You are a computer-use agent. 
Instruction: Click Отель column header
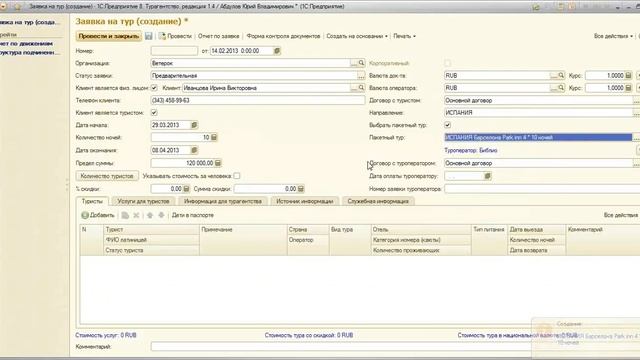pos(421,230)
